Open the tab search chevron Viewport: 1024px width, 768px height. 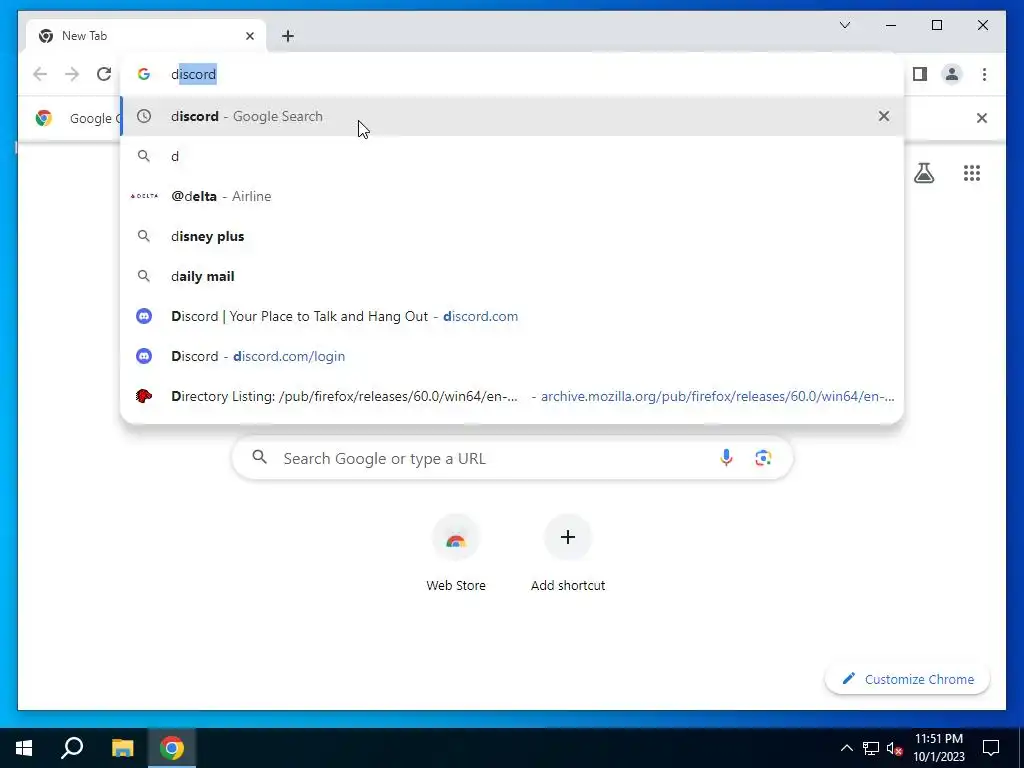tap(844, 25)
